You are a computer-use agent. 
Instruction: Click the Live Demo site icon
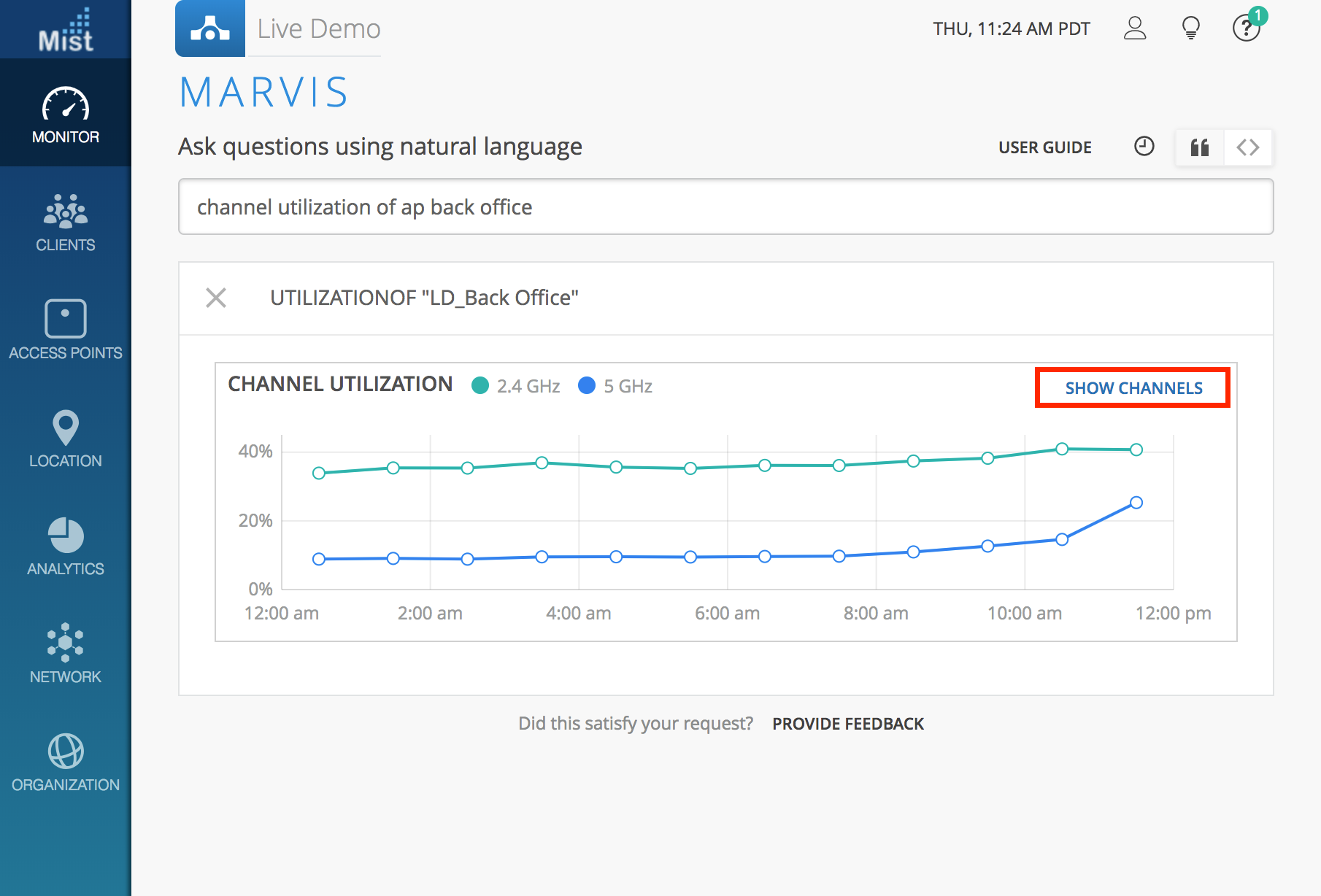210,29
